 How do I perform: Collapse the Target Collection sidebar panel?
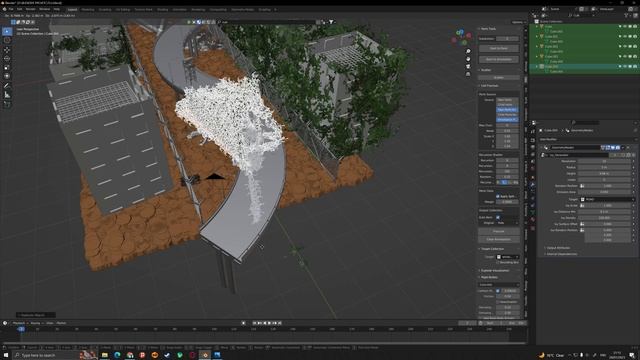click(x=491, y=249)
